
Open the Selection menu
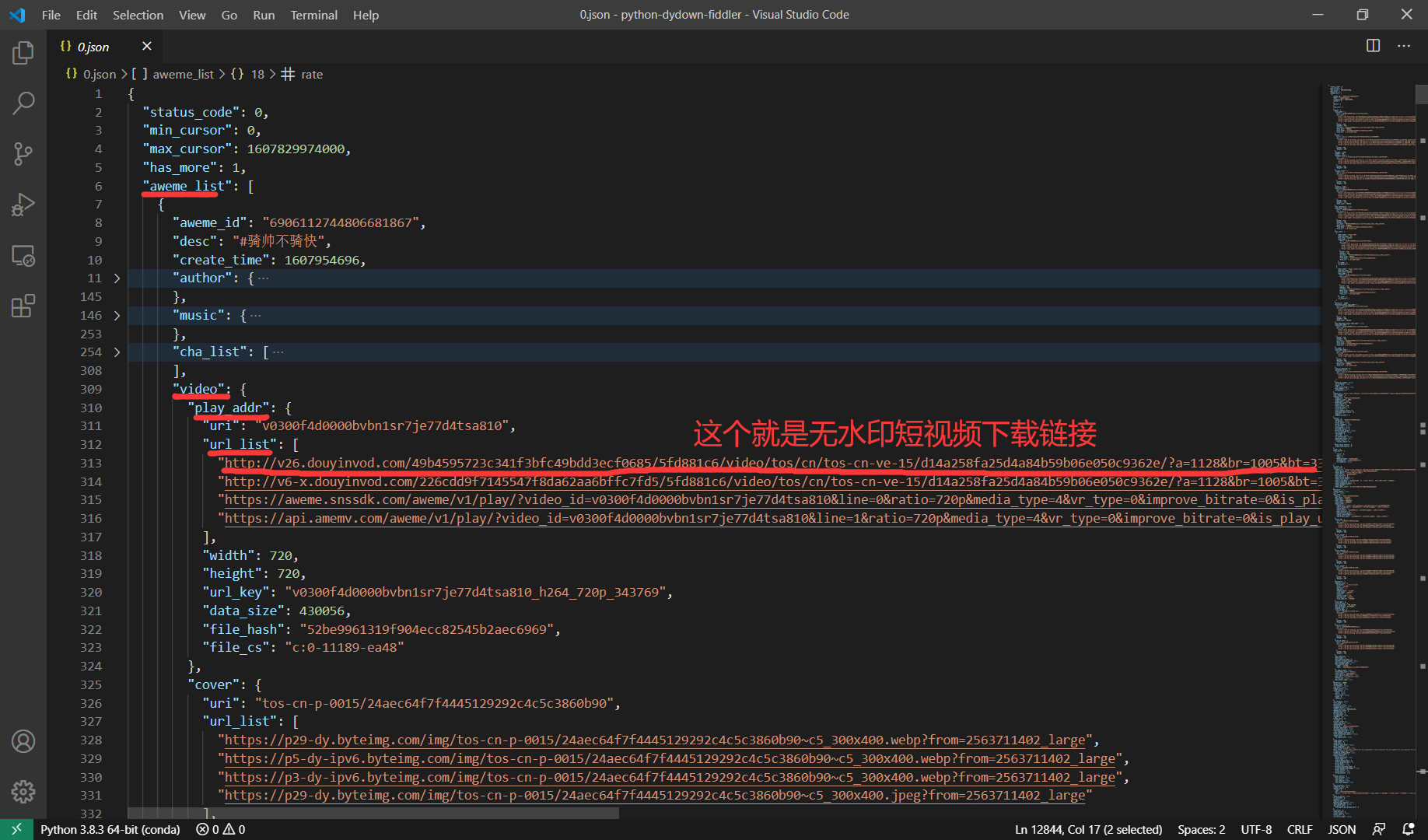coord(138,15)
